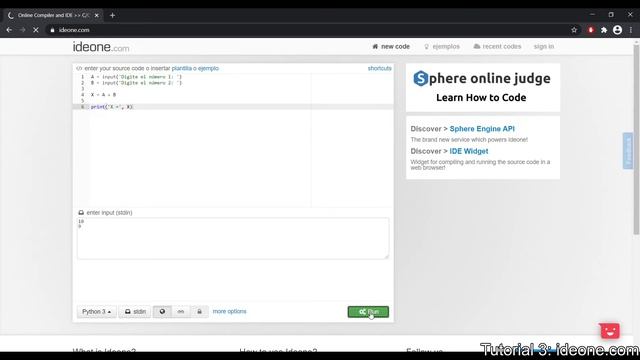Screen dimensions: 640x360
Task: Open the Chrome profile avatar
Action: point(618,30)
